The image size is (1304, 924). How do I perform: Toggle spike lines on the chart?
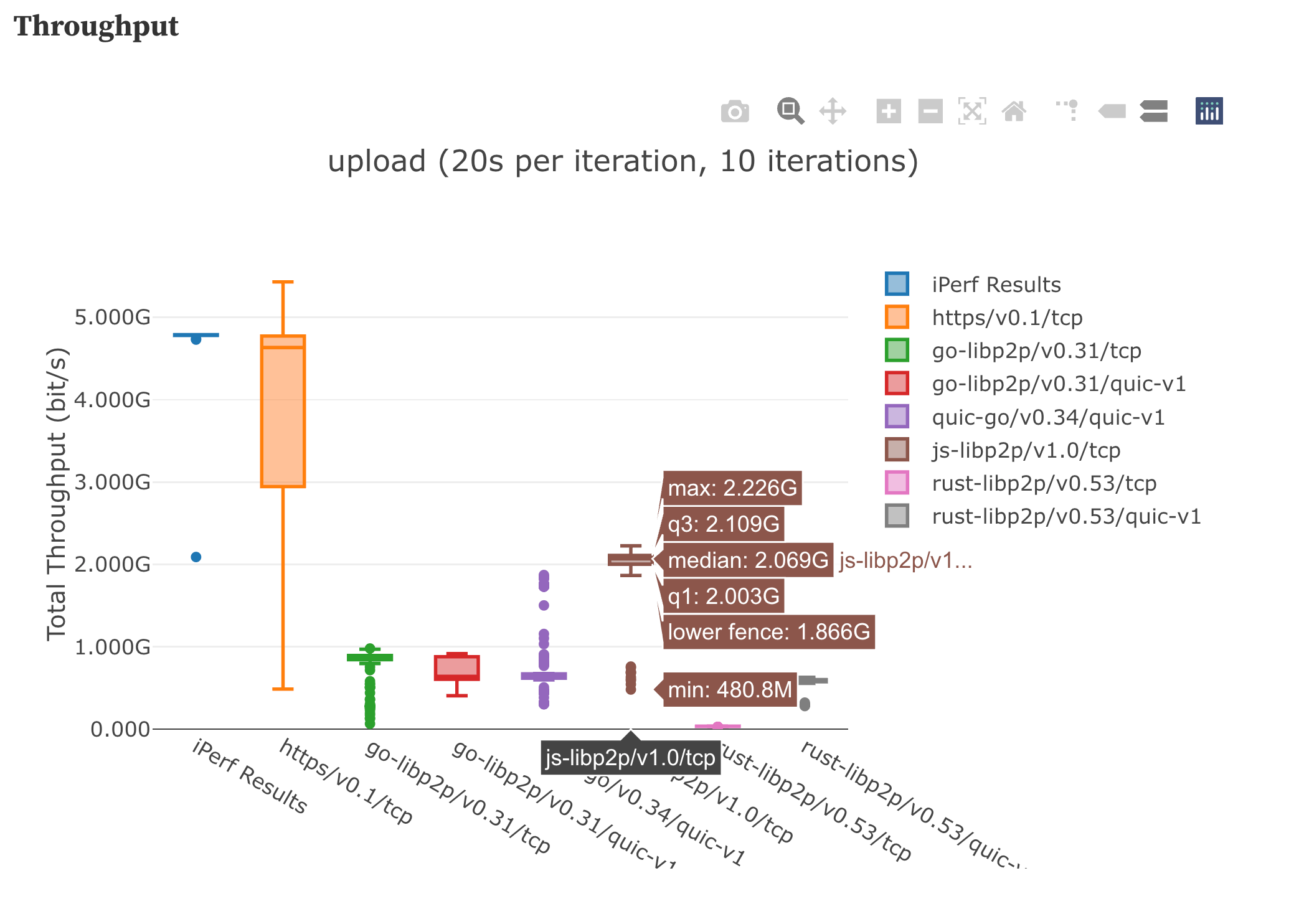[1067, 111]
